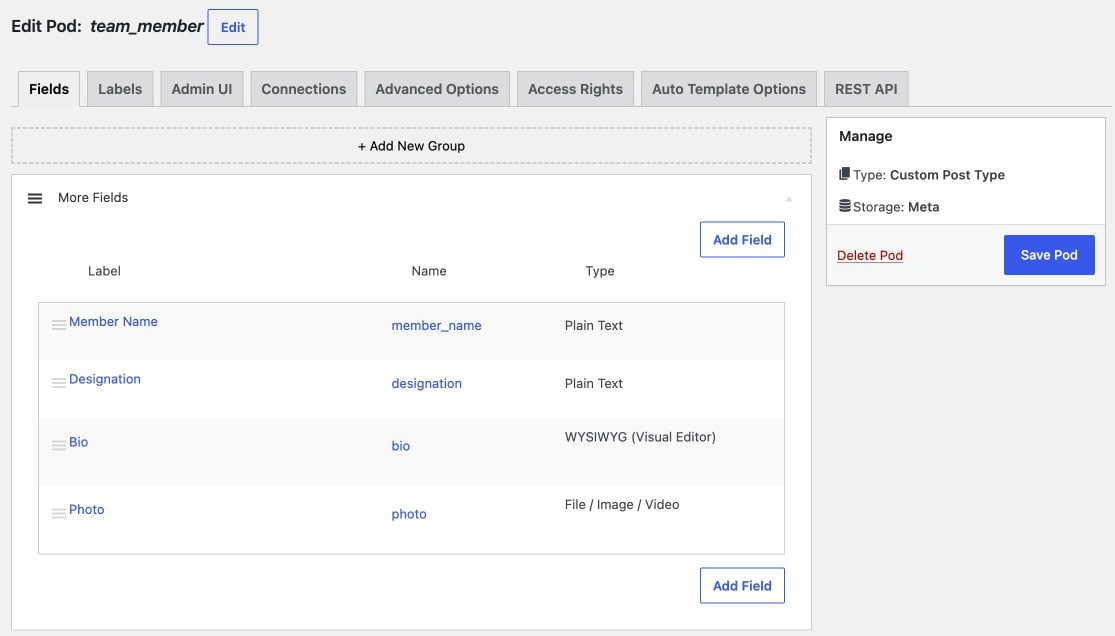The width and height of the screenshot is (1115, 636).
Task: Click the WYSIWYG (Visual Editor) type text
Action: pyautogui.click(x=640, y=437)
